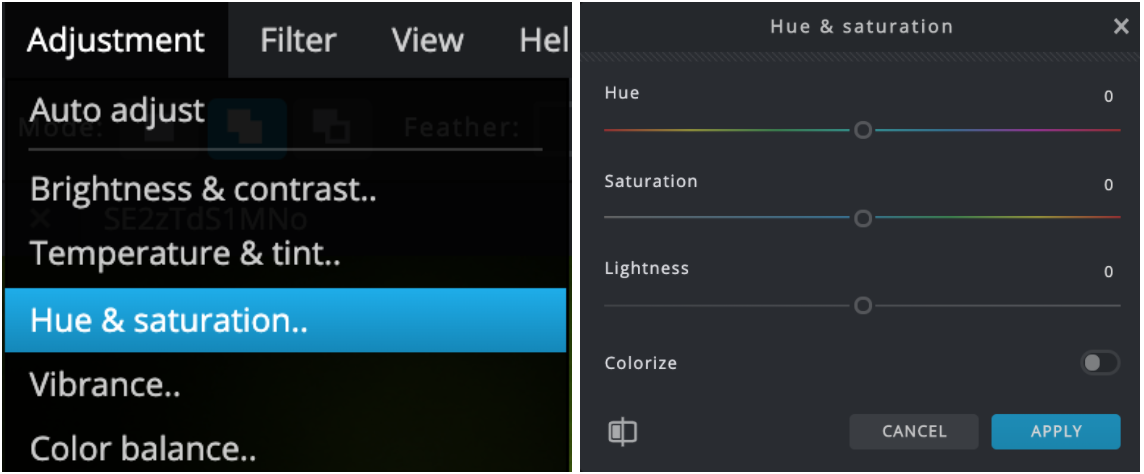Select the highlighted Hue & saturation entry
Viewport: 1144px width, 474px height.
pos(285,320)
